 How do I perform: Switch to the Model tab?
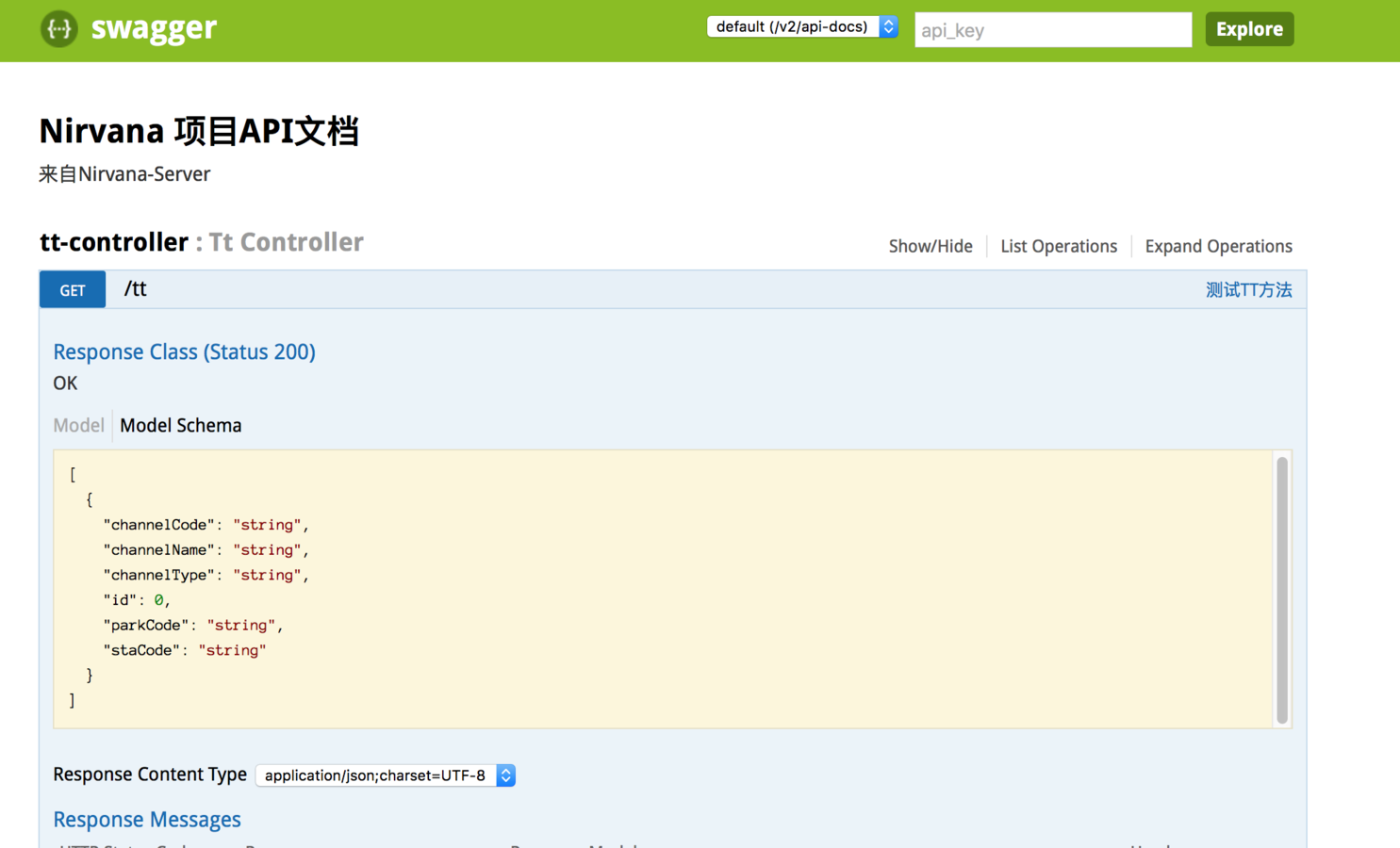coord(78,425)
